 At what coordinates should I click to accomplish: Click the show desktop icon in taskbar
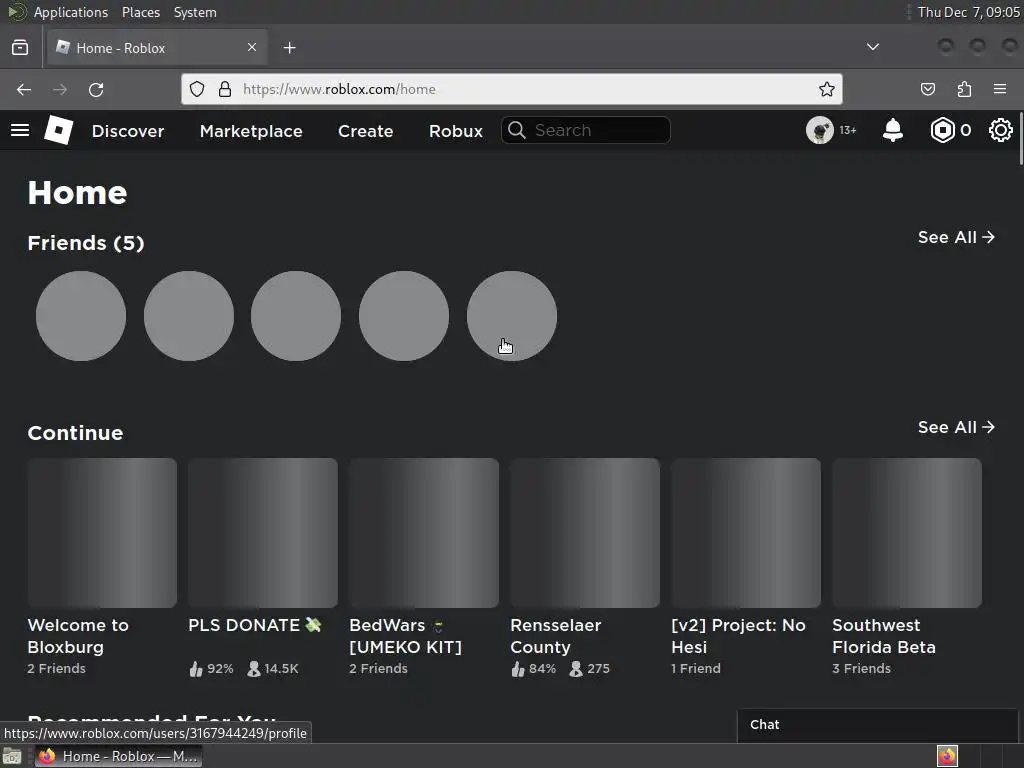[12, 756]
